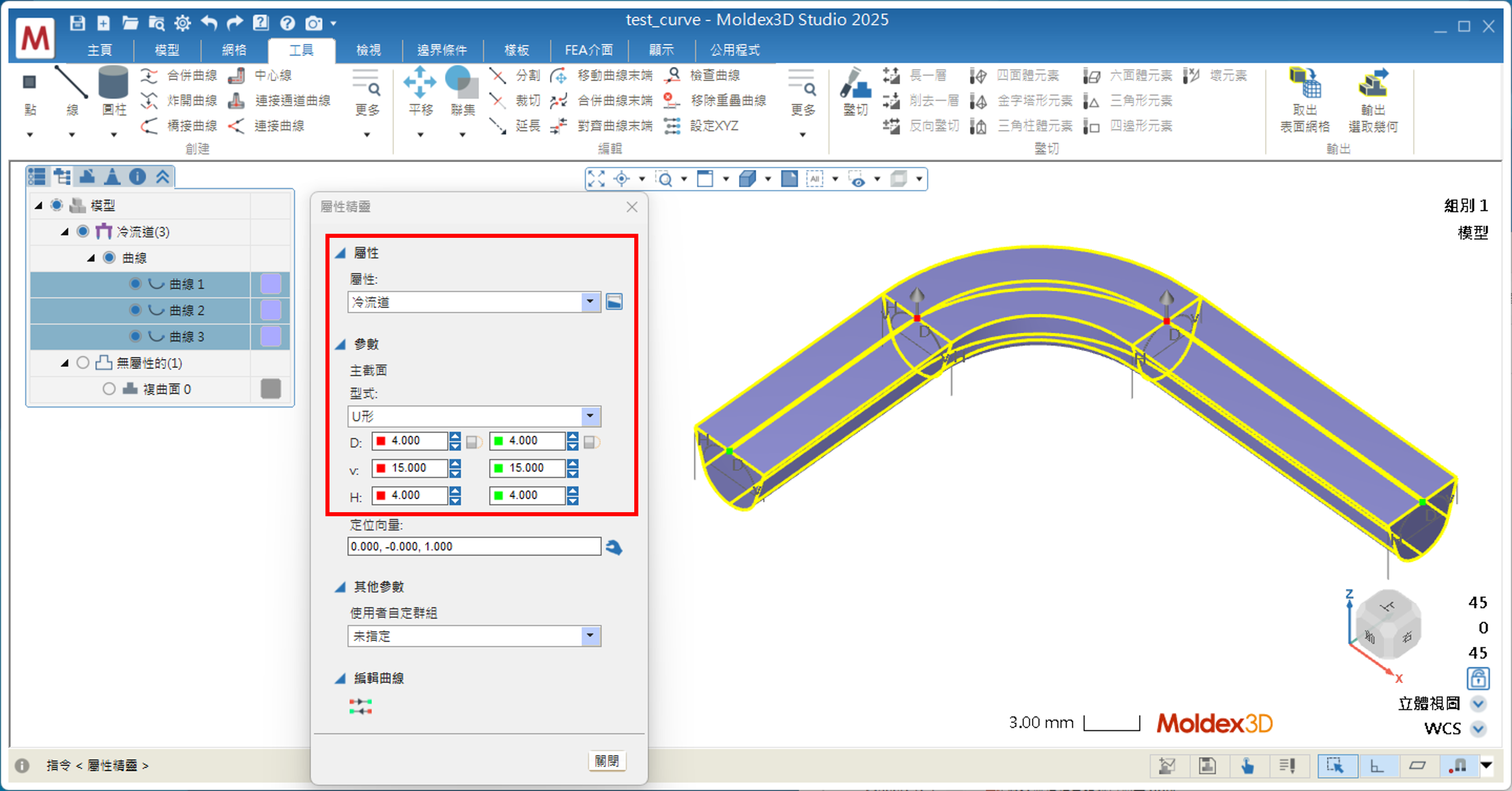The width and height of the screenshot is (1512, 791).
Task: Toggle visibility radio of 複曲面 0
Action: (109, 389)
